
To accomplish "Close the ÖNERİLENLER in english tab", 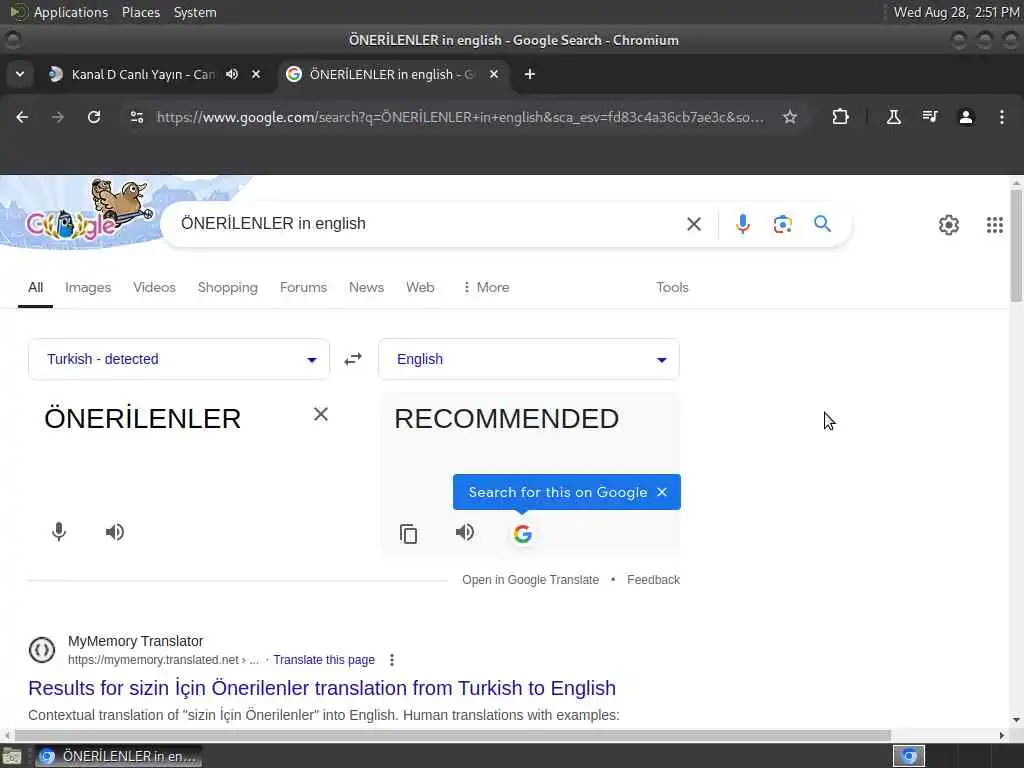I will pyautogui.click(x=494, y=74).
